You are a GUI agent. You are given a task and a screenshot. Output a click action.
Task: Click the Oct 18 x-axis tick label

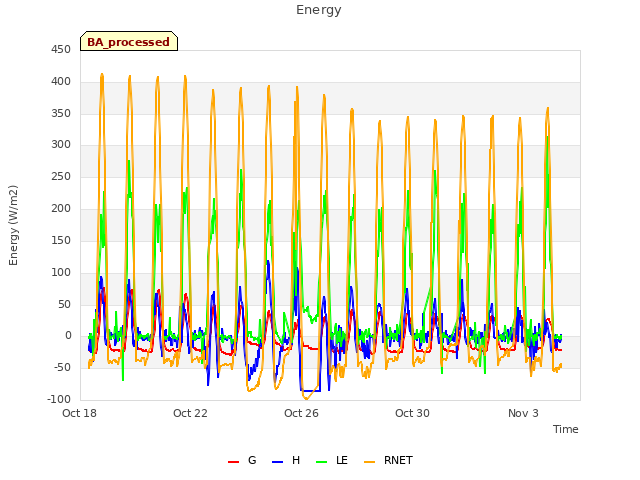coord(79,413)
